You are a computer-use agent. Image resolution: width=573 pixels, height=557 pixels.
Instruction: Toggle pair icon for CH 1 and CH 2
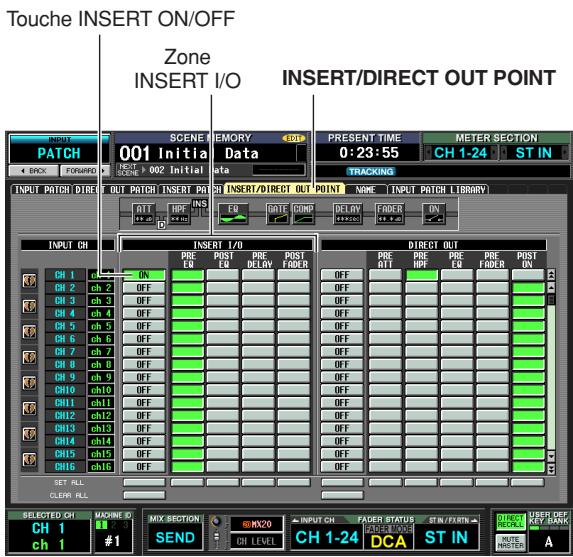[29, 281]
